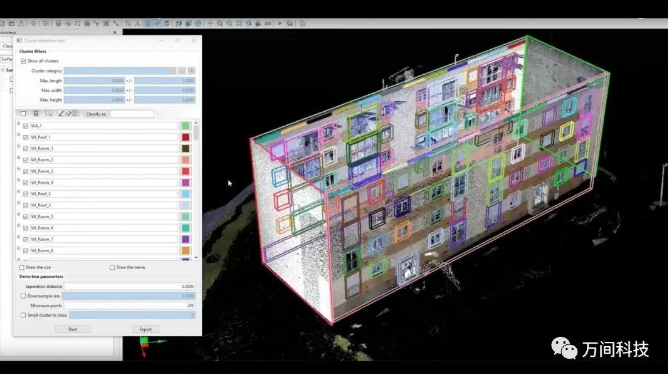
Task: Click the database cylinder toolbar icon
Action: pos(58,23)
